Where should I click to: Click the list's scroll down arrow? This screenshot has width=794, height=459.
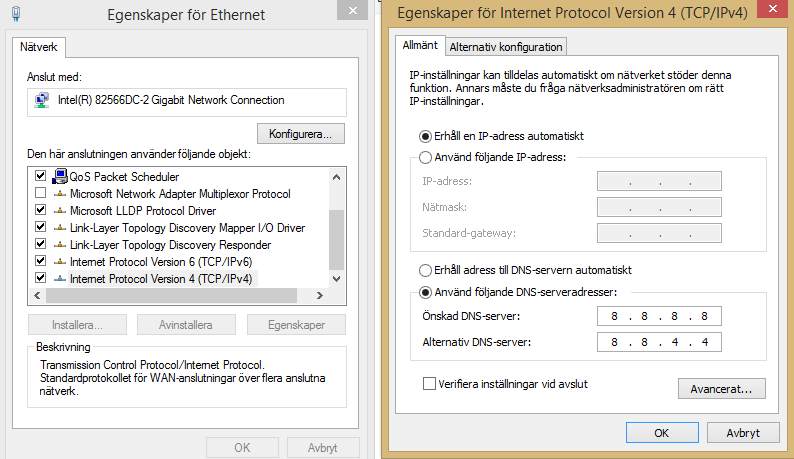pos(336,279)
